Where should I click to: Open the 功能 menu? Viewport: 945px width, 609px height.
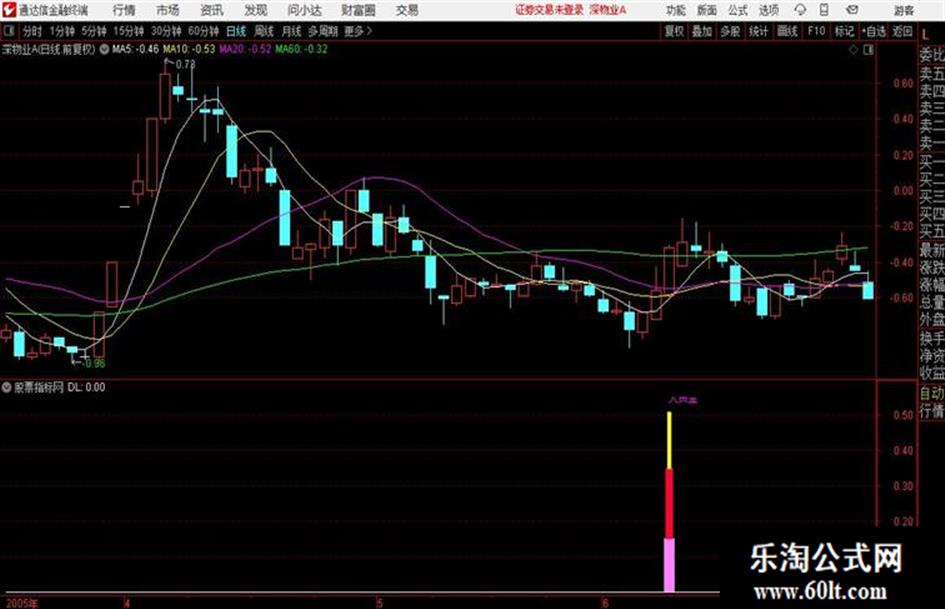pos(676,10)
